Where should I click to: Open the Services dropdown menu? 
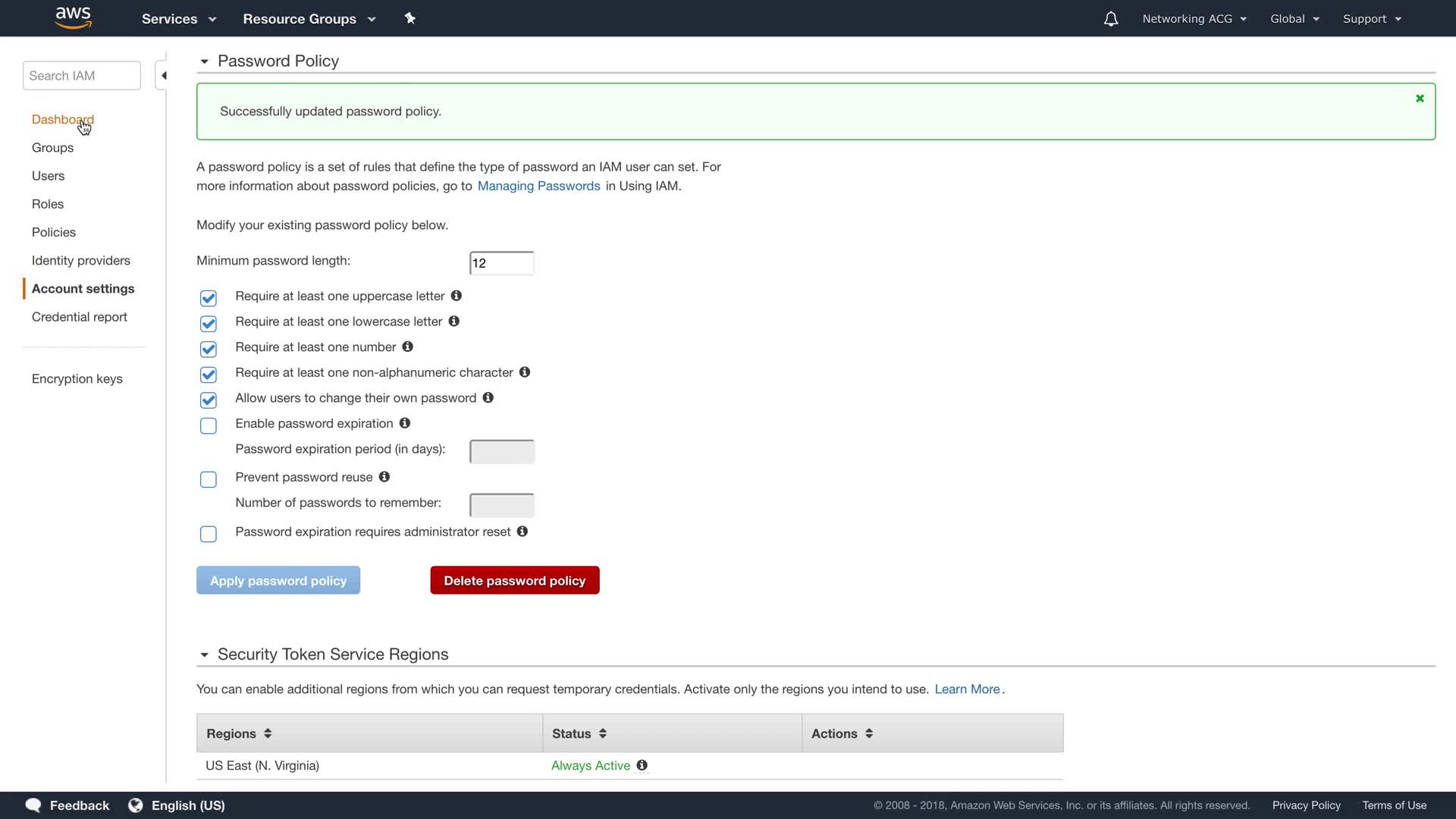tap(179, 19)
